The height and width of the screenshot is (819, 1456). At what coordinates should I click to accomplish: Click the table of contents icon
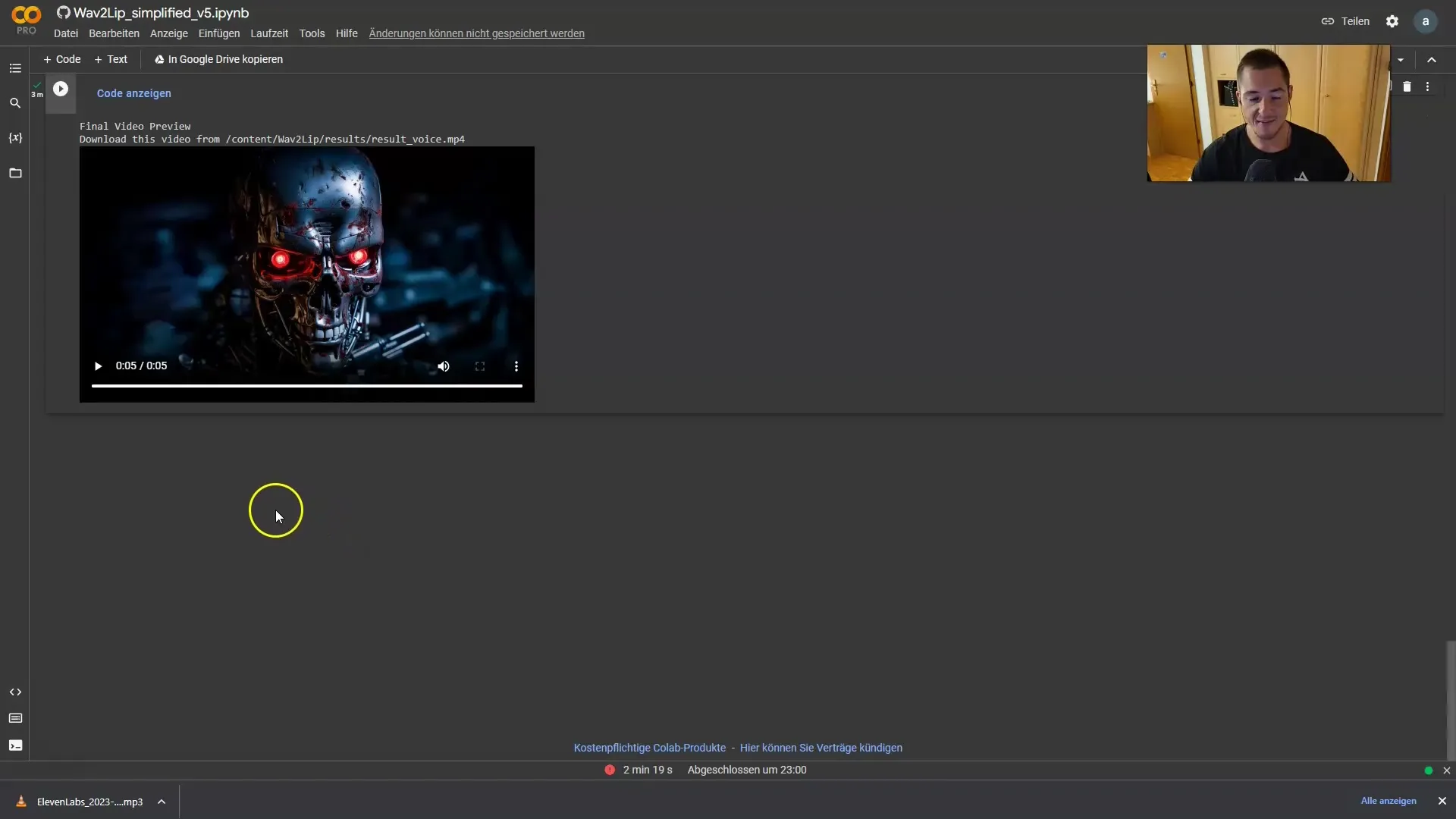pos(15,67)
